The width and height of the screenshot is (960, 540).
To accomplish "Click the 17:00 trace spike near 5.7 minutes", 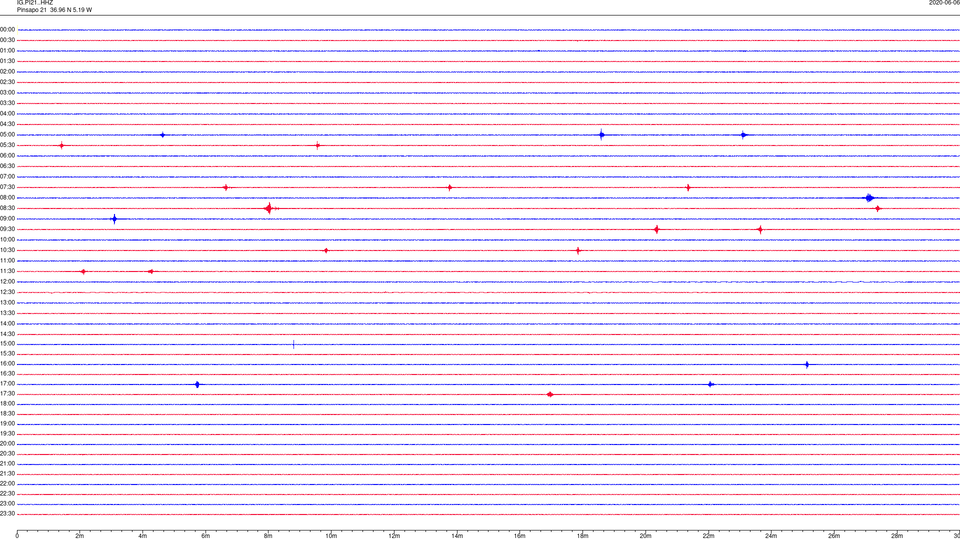I will (x=197, y=384).
